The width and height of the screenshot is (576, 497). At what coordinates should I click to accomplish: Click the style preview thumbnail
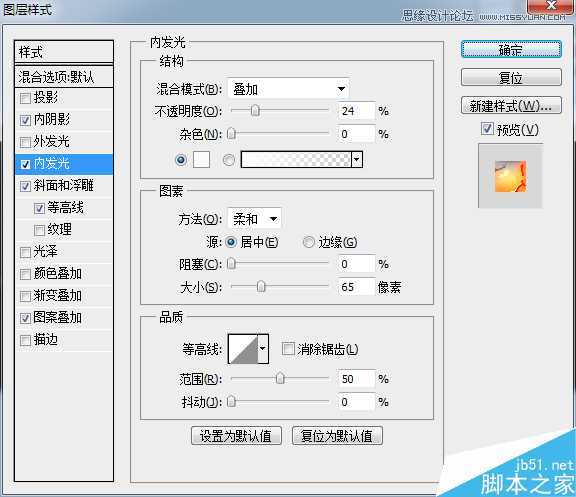510,176
